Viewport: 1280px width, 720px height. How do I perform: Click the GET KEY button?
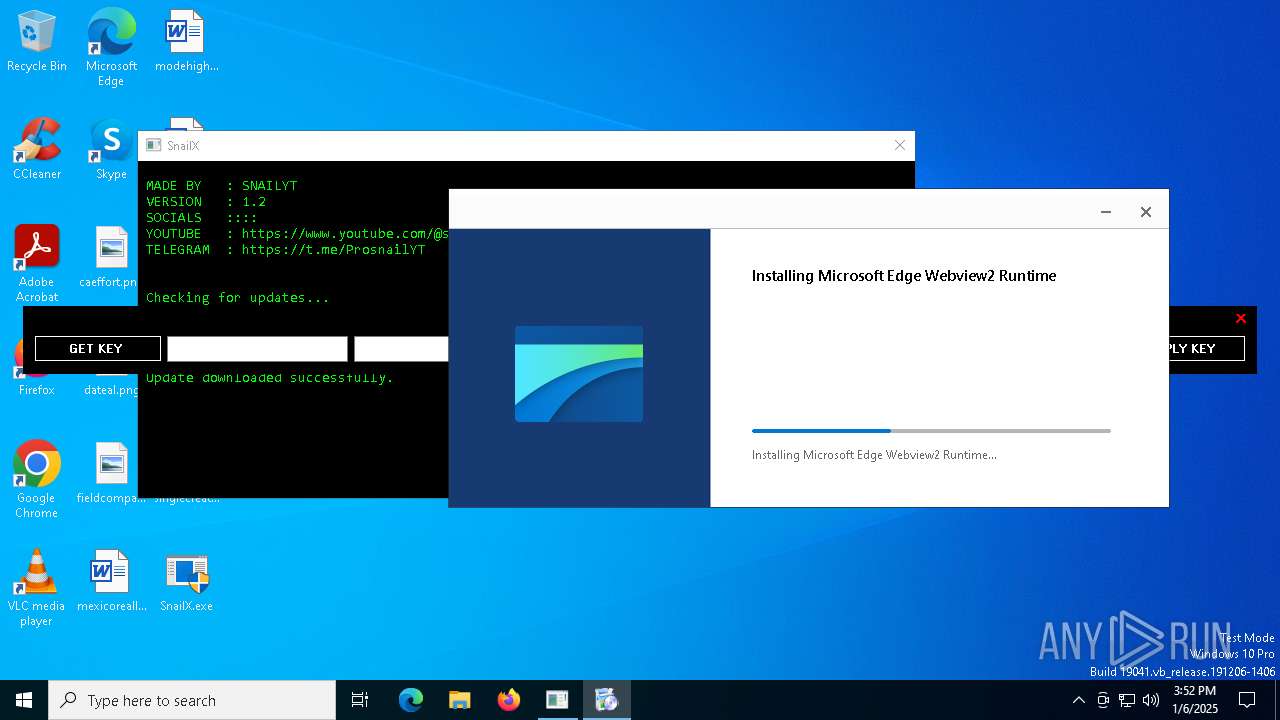point(97,348)
